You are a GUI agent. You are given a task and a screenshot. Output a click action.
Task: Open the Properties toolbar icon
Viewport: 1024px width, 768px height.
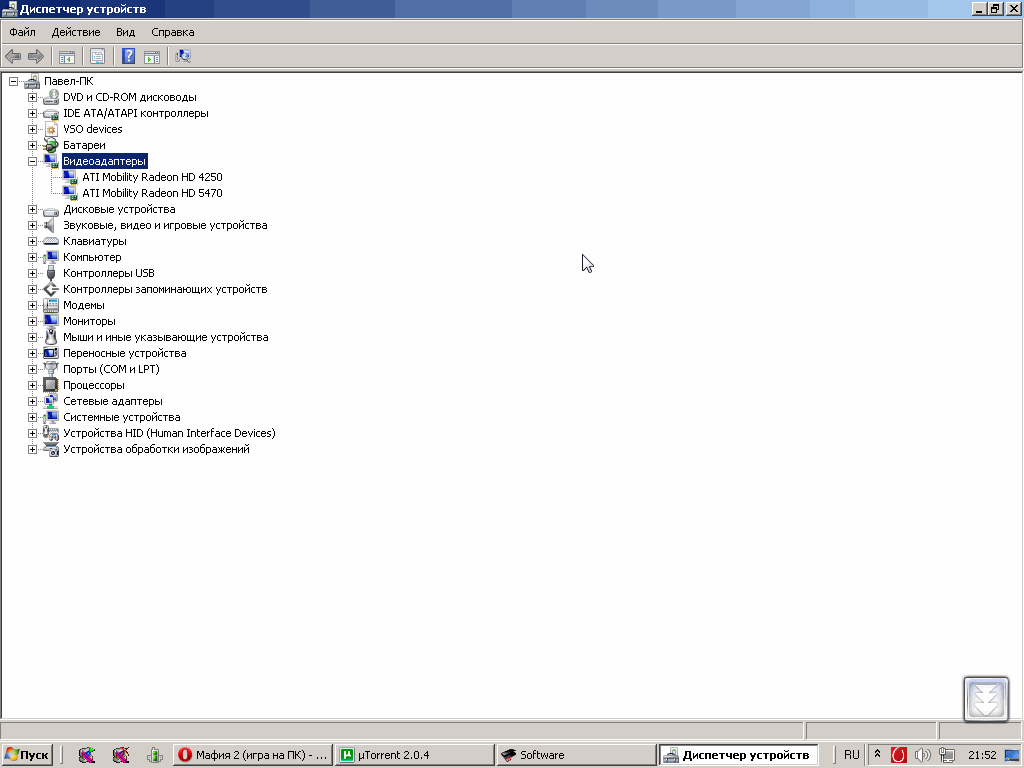97,56
